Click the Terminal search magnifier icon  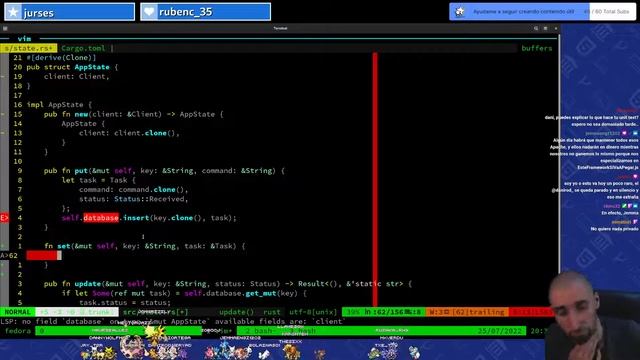[x=536, y=29]
